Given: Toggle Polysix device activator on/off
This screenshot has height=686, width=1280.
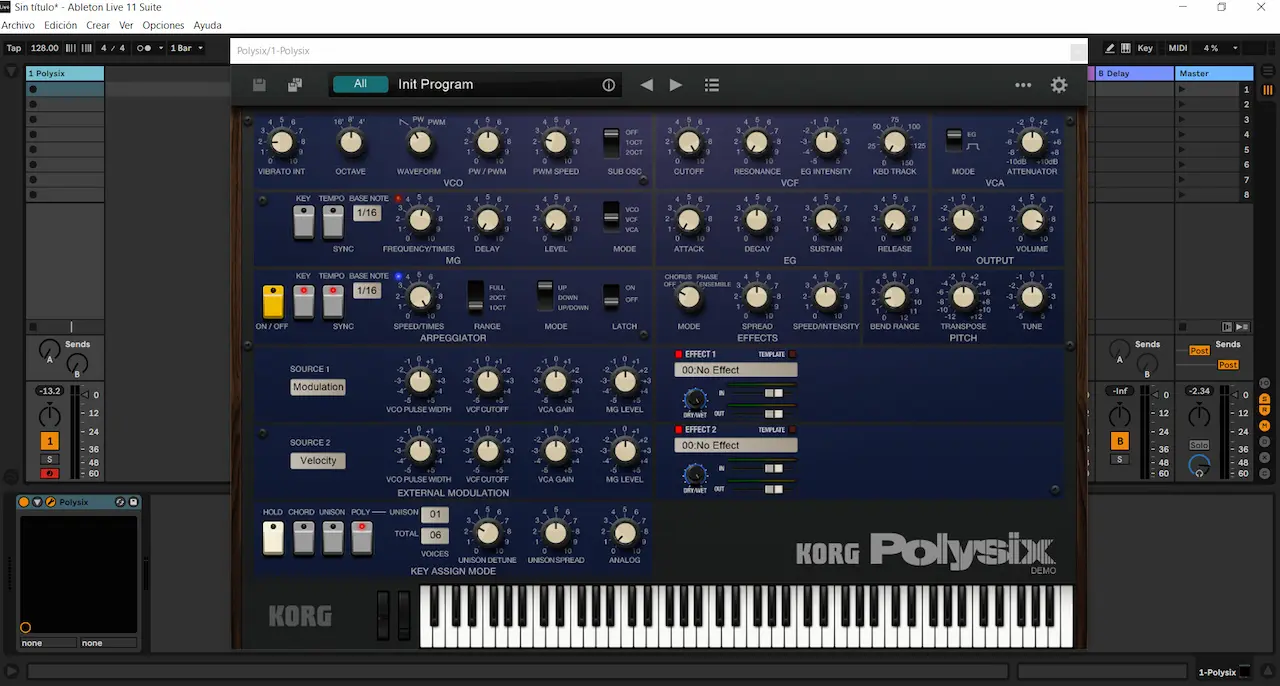Looking at the screenshot, I should [x=24, y=502].
